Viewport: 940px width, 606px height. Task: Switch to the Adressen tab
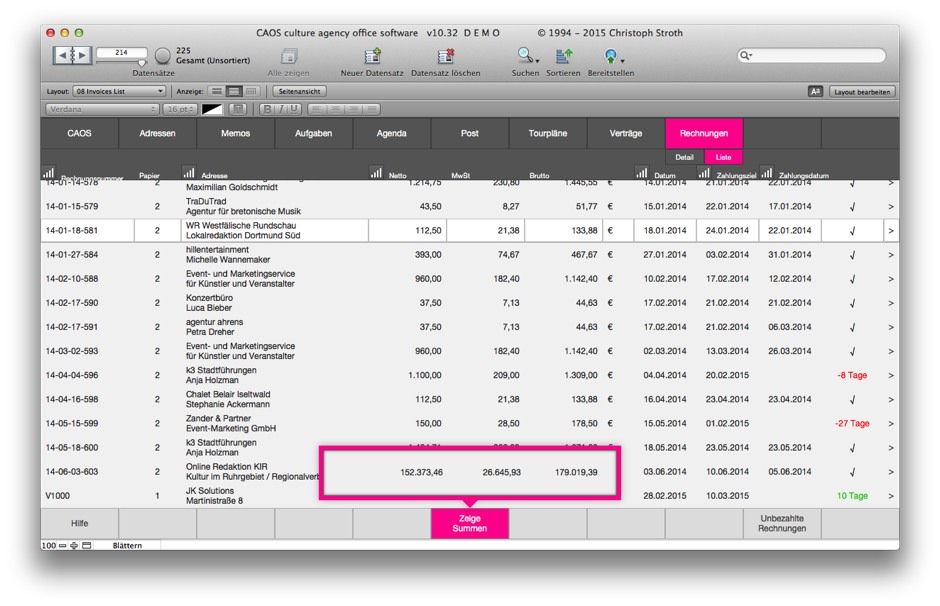click(x=158, y=134)
